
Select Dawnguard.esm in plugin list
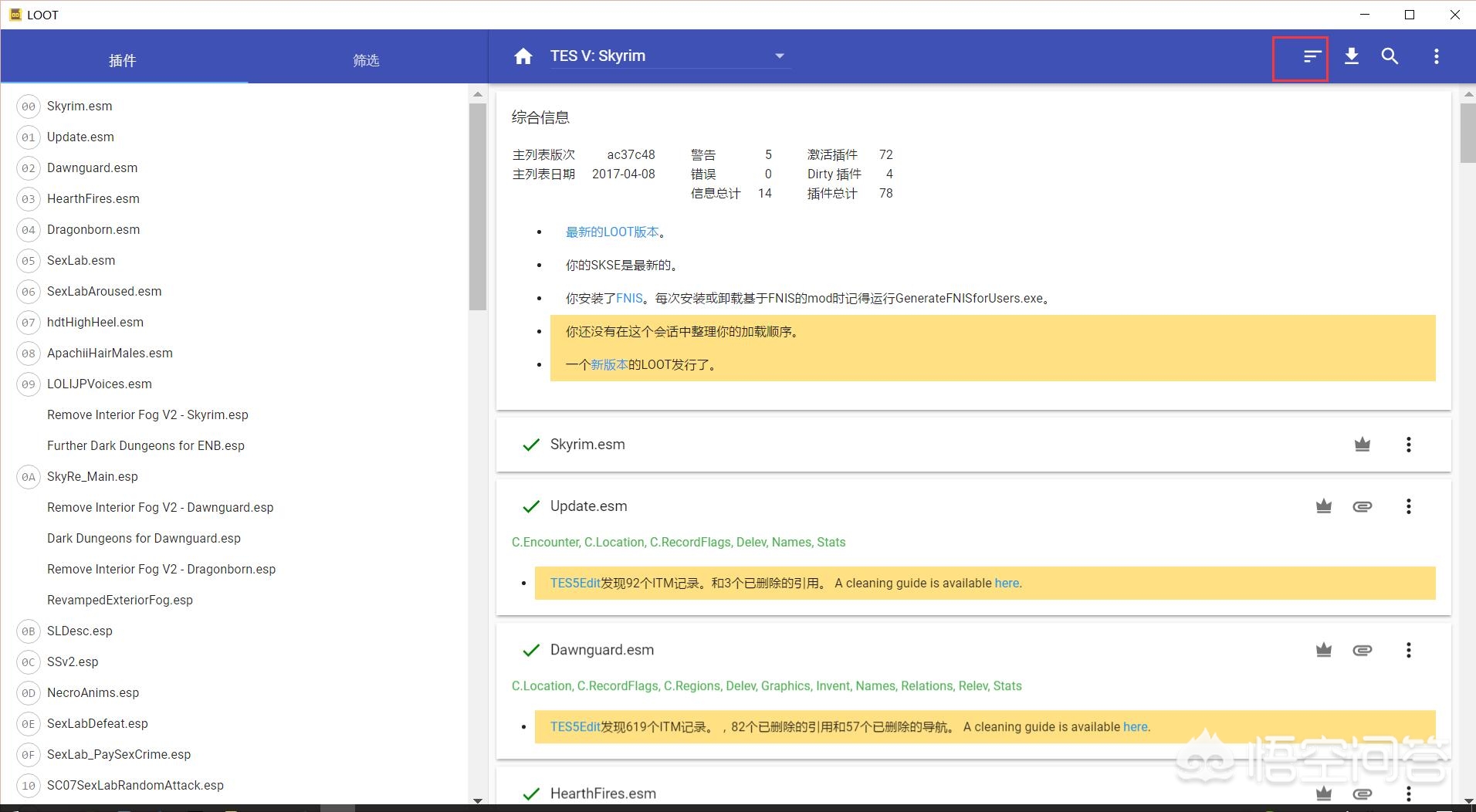(92, 167)
